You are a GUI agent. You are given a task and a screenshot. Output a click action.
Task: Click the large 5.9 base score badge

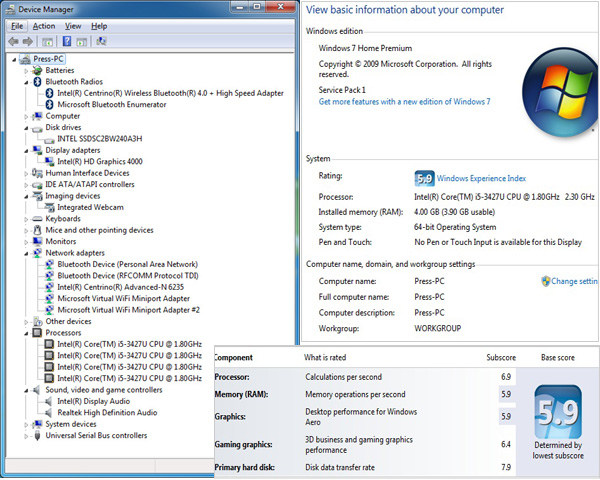tap(558, 411)
